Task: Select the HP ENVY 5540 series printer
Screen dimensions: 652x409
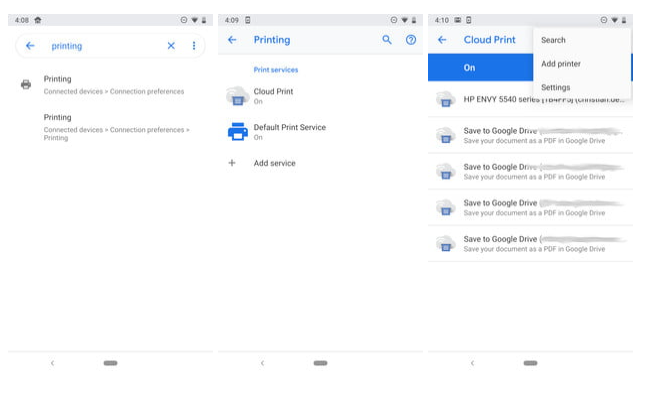Action: pos(530,100)
